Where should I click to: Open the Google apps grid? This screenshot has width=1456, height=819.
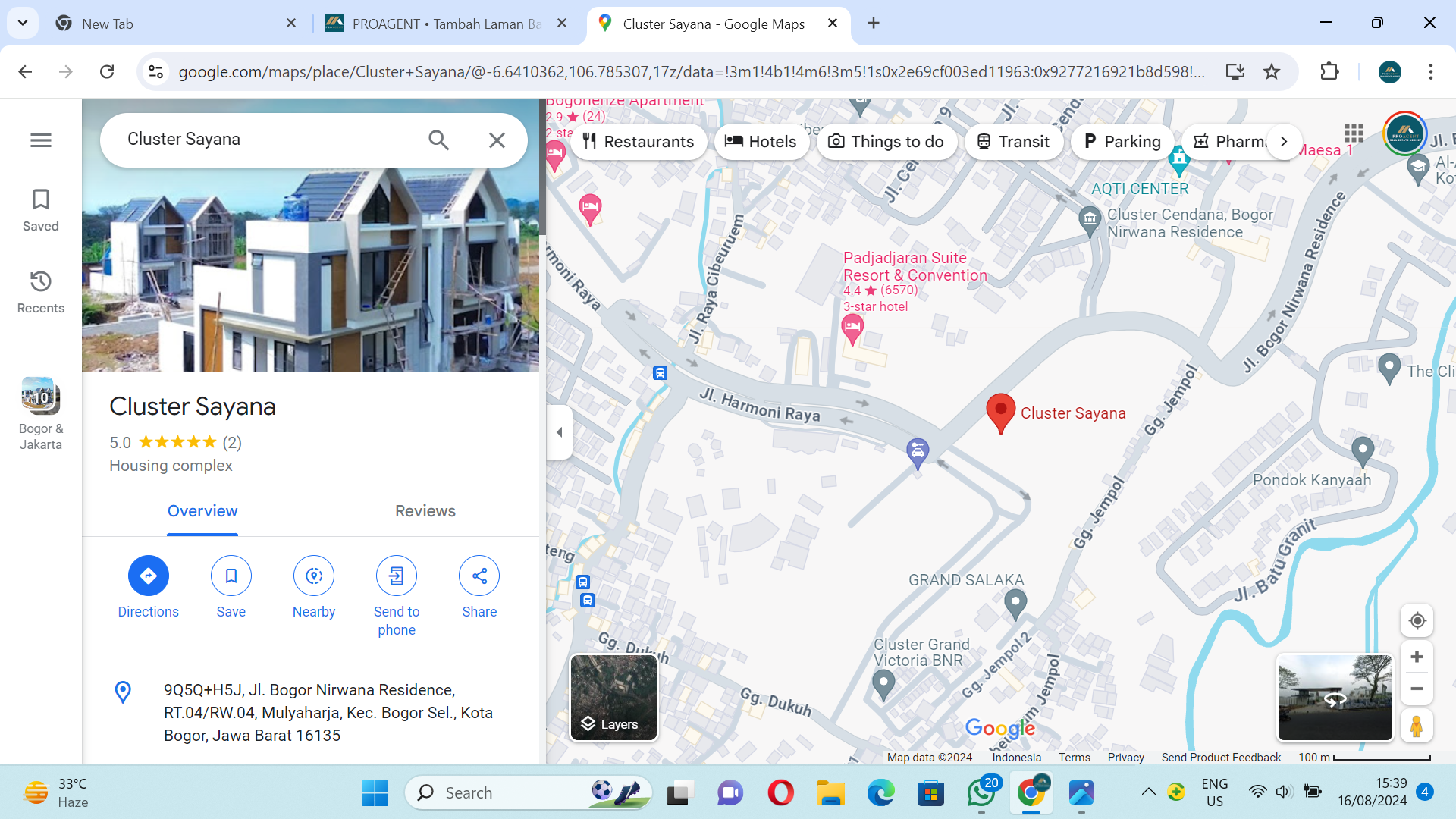click(x=1354, y=134)
